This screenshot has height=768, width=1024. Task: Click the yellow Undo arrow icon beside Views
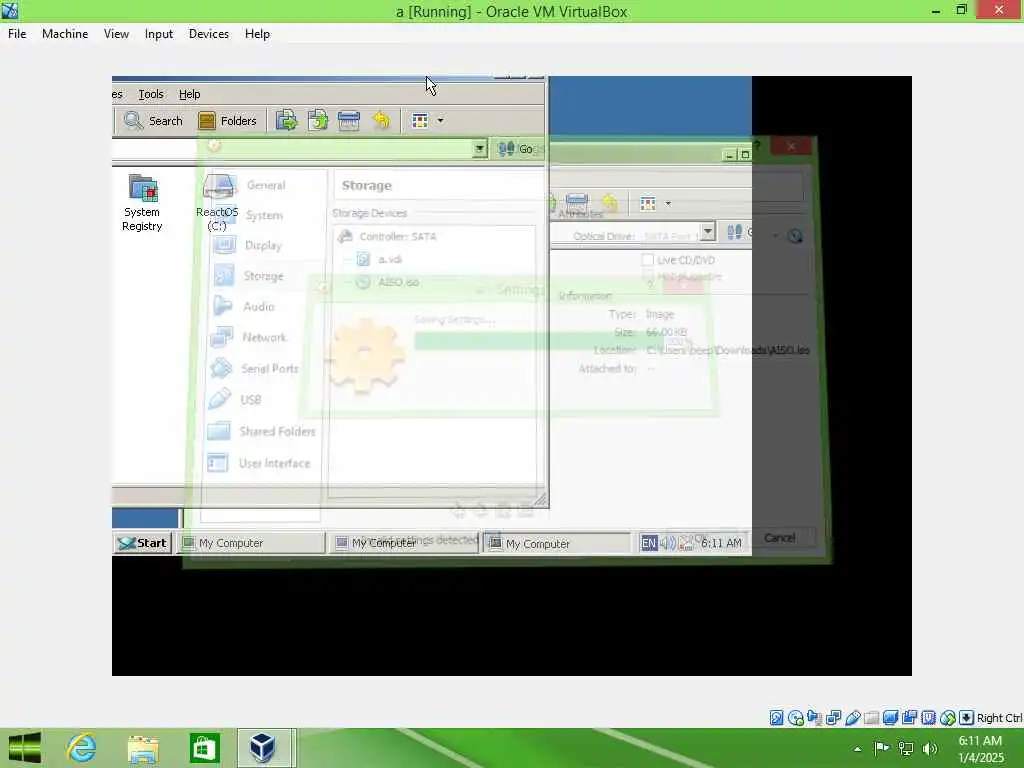(x=381, y=120)
